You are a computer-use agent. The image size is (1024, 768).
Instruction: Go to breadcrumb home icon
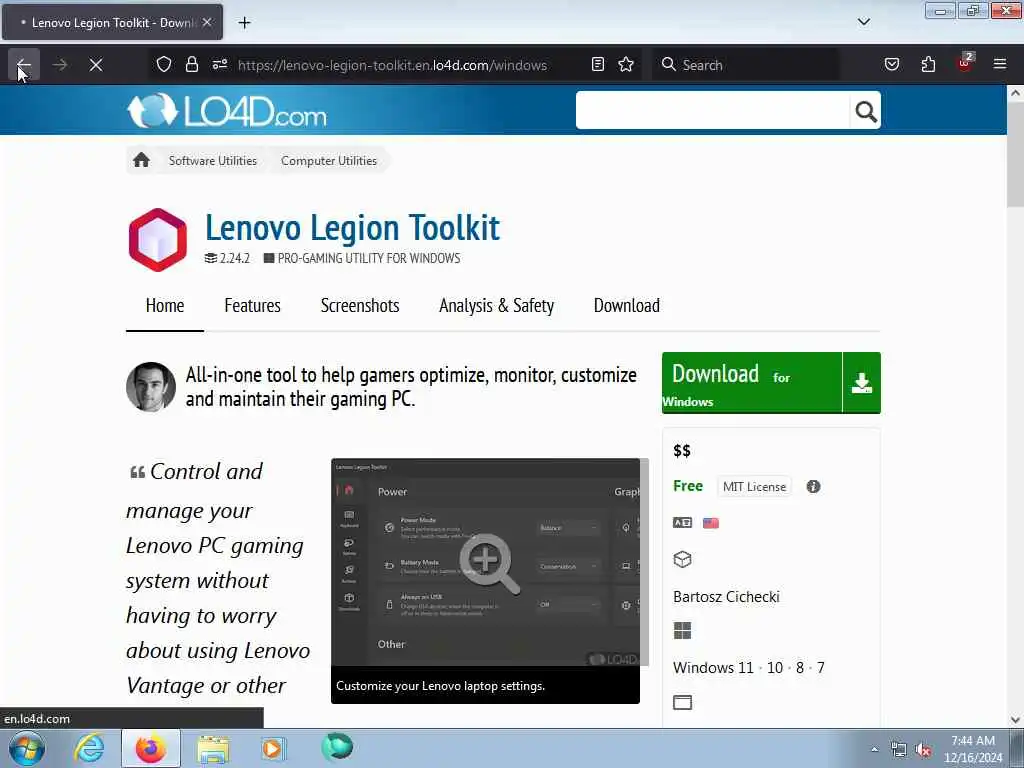[141, 160]
